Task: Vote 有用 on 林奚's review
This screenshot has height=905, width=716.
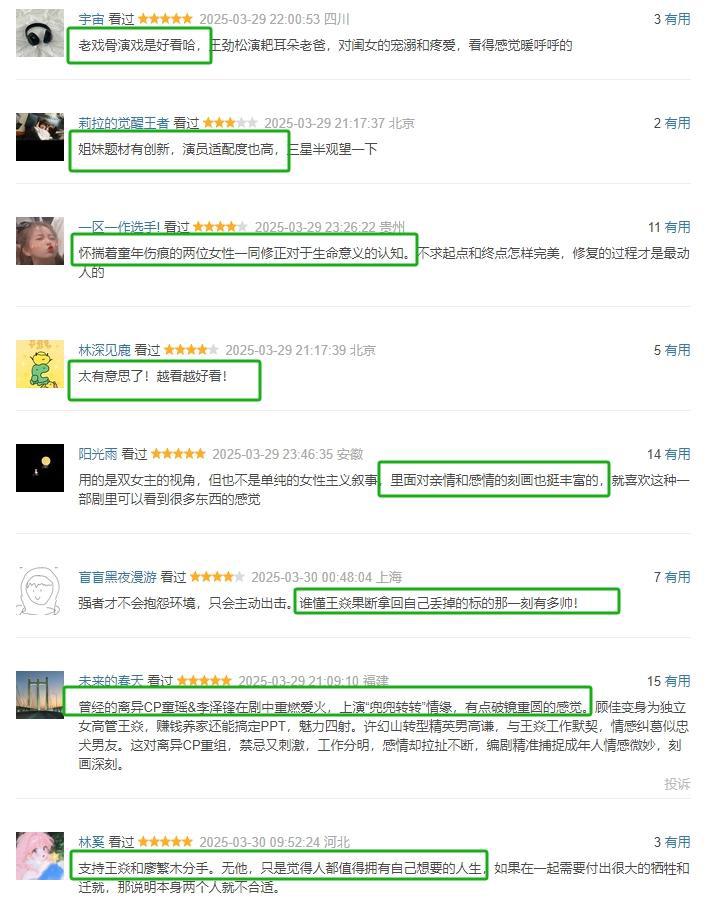Action: (677, 842)
